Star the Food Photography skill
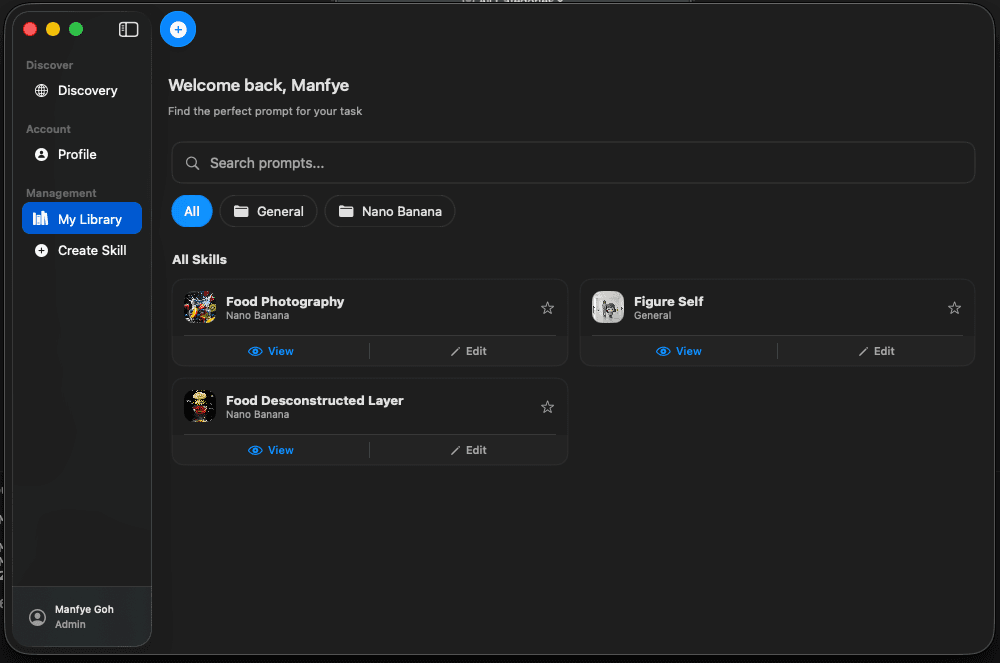Screen dimensions: 1000x663 547,308
